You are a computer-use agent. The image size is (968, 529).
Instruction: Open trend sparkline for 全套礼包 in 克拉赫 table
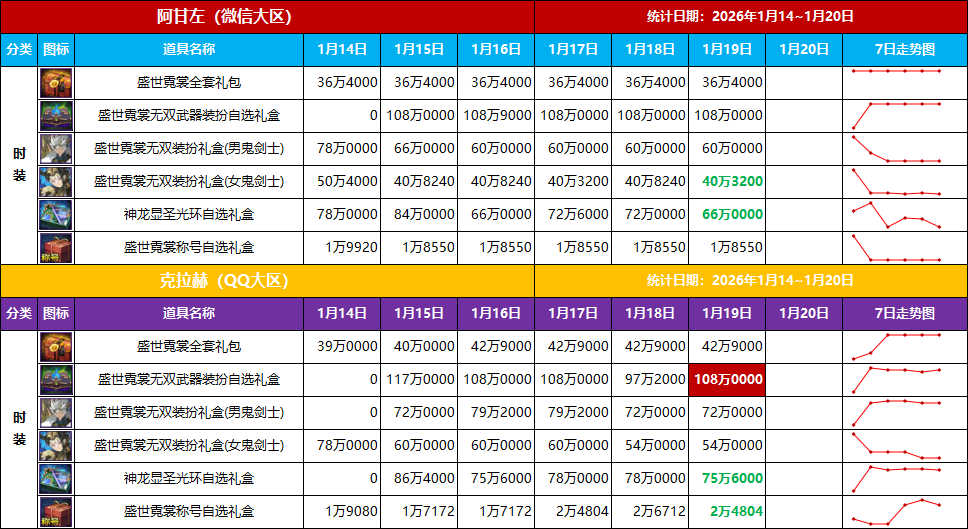coord(896,347)
